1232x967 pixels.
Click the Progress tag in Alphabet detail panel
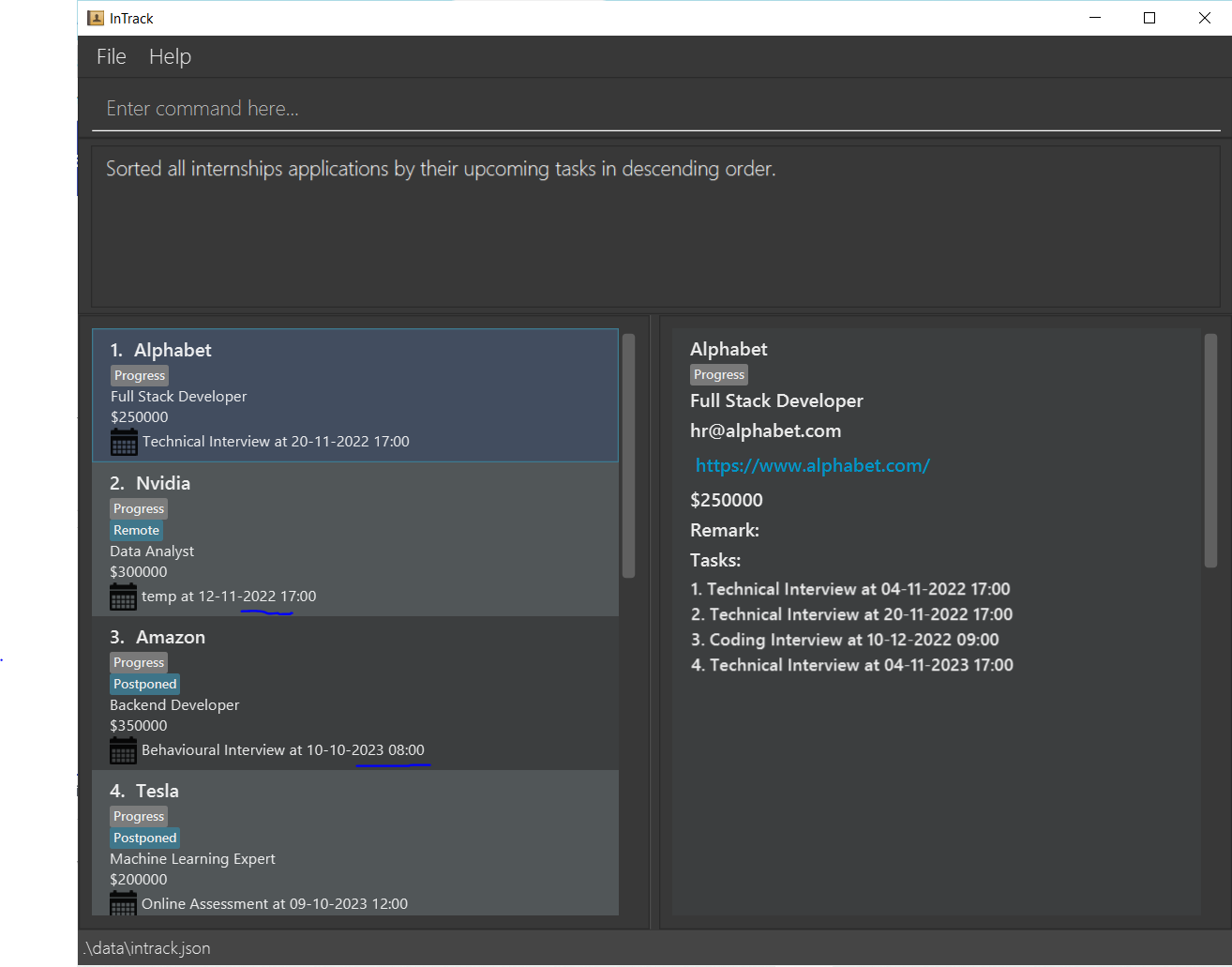[x=719, y=374]
